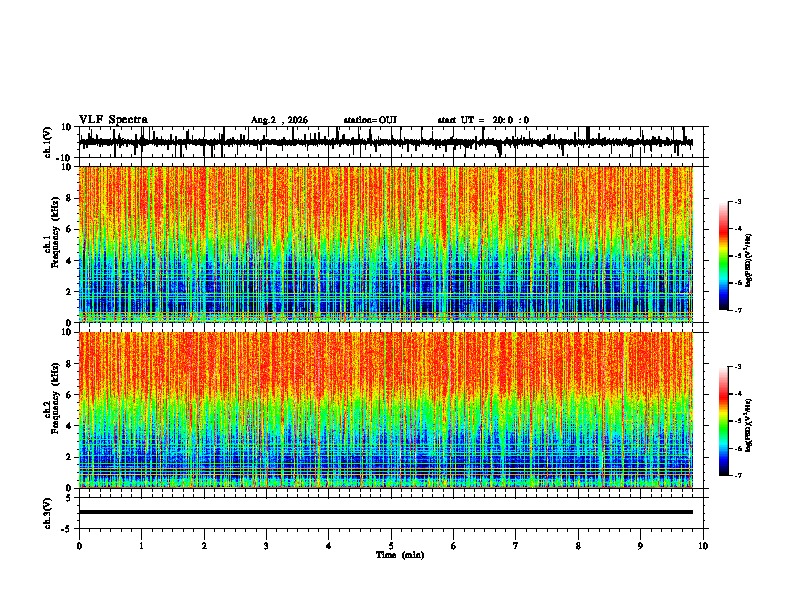Image resolution: width=792 pixels, height=612 pixels.
Task: Click the "2" kHz tick of ch.2 spectrogram
Action: [69, 457]
